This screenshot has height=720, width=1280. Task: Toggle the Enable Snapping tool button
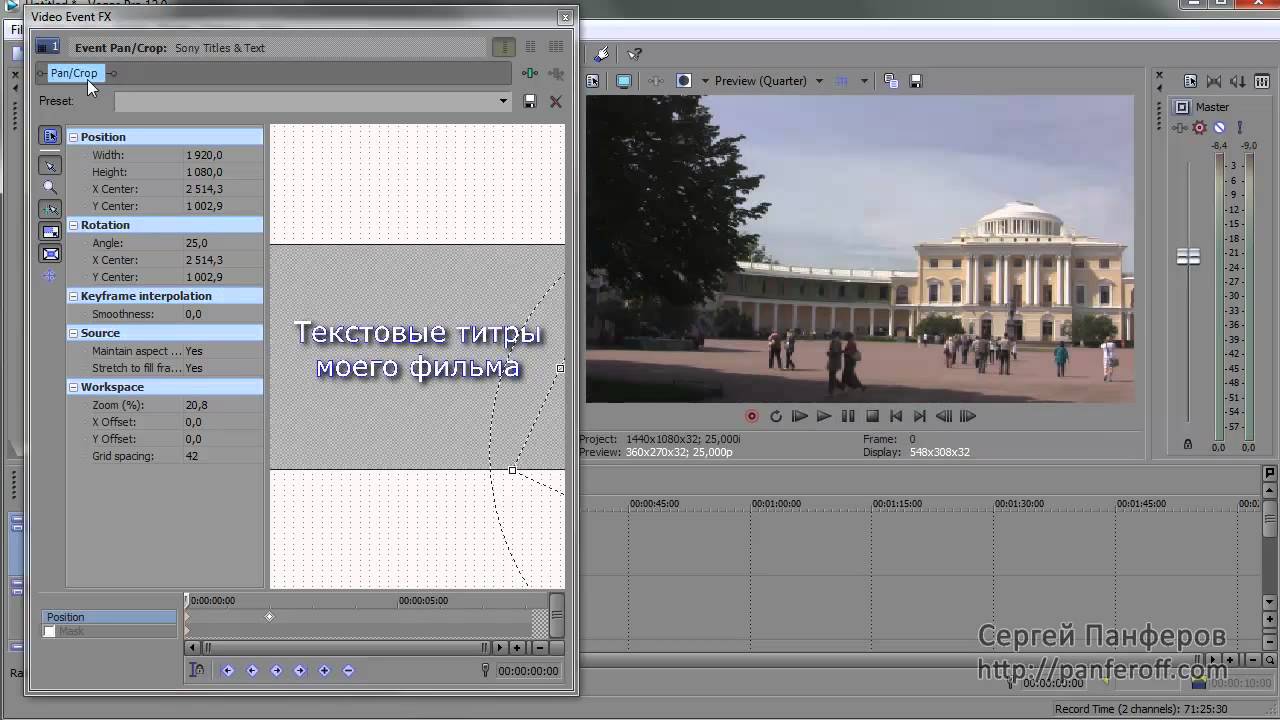tap(50, 209)
